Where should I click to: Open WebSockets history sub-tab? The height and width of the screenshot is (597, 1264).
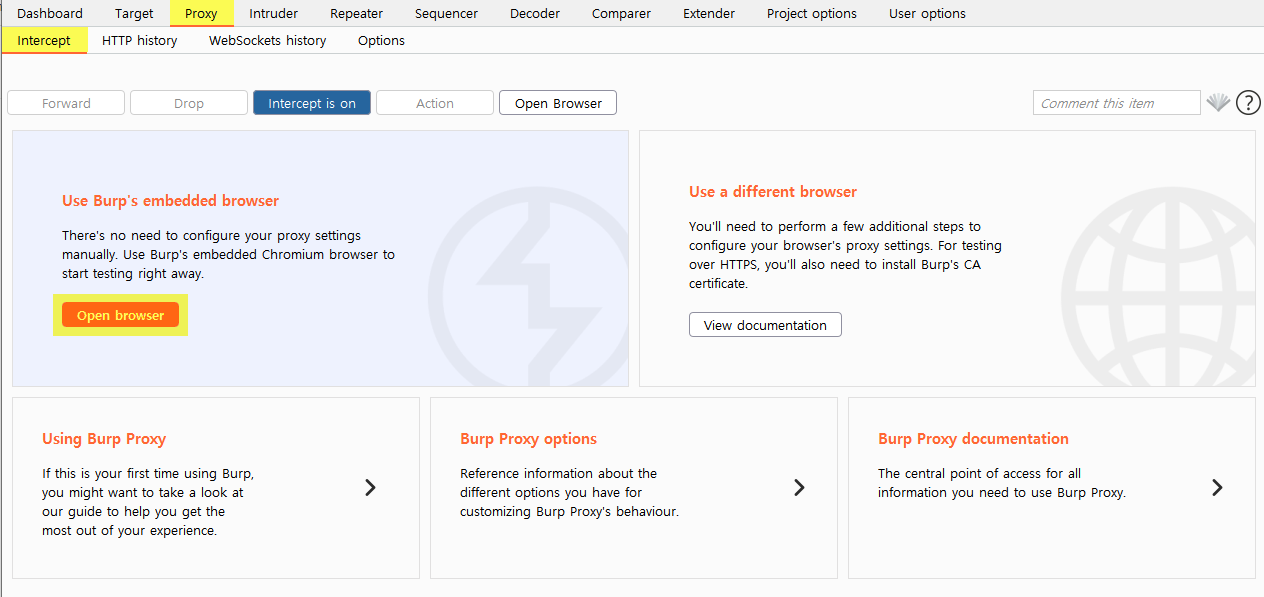[x=268, y=40]
